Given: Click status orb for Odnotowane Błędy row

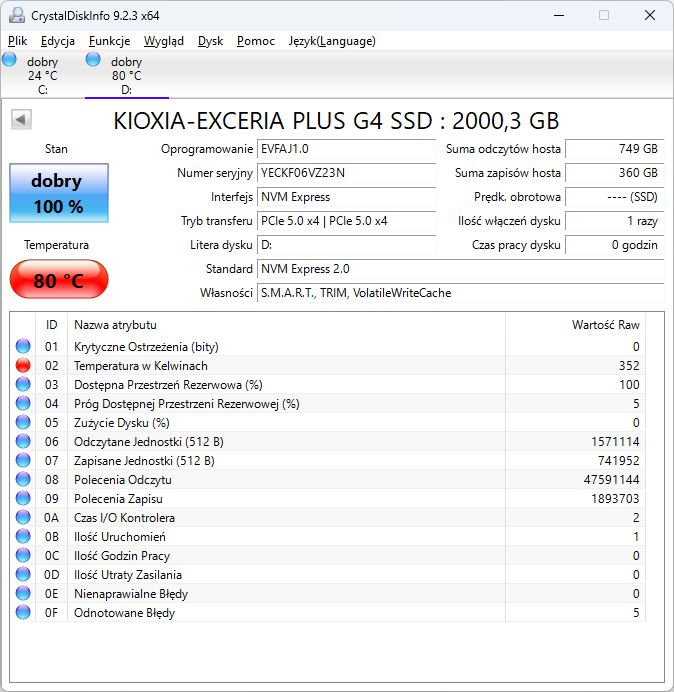Looking at the screenshot, I should [x=23, y=612].
